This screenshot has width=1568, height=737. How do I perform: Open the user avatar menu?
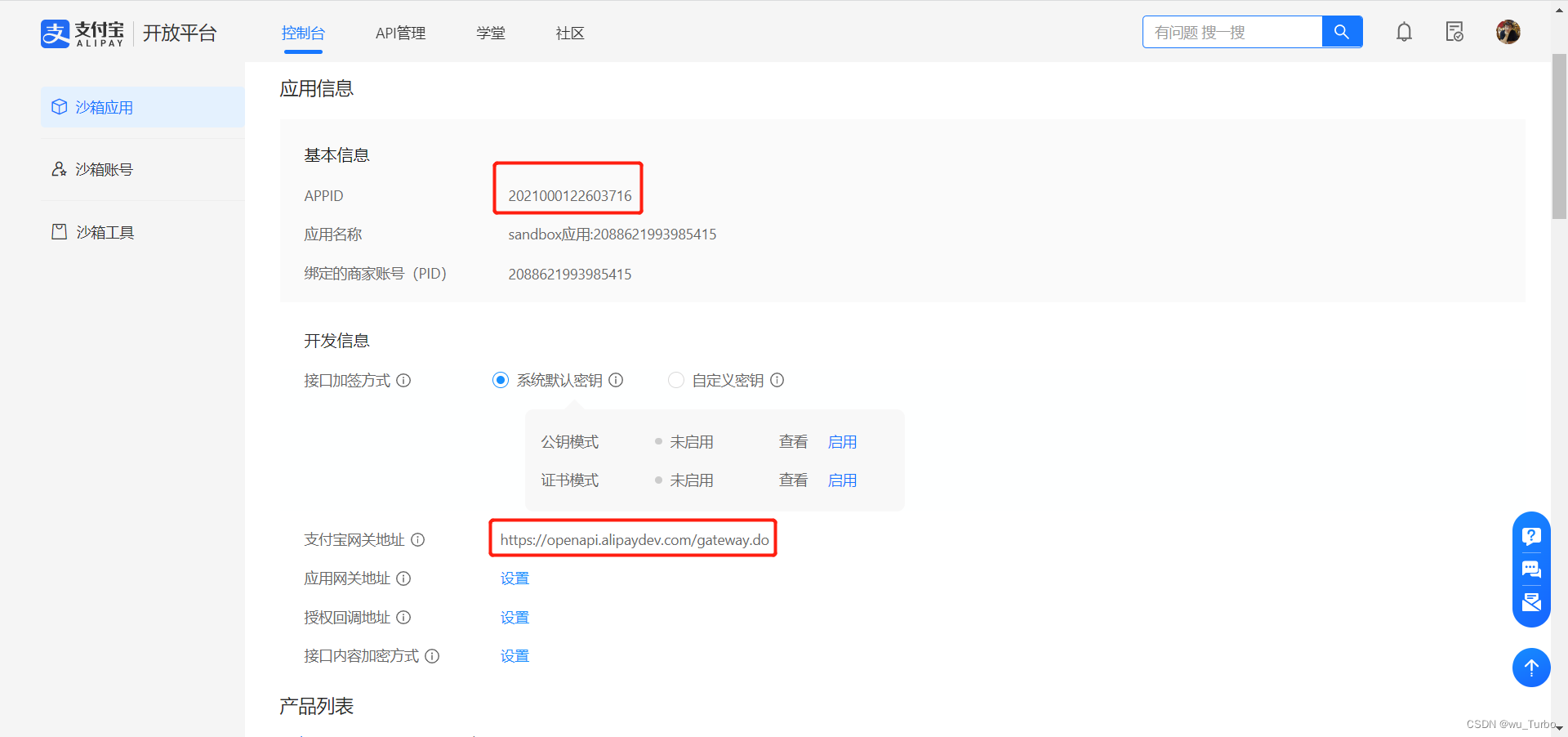click(x=1508, y=32)
